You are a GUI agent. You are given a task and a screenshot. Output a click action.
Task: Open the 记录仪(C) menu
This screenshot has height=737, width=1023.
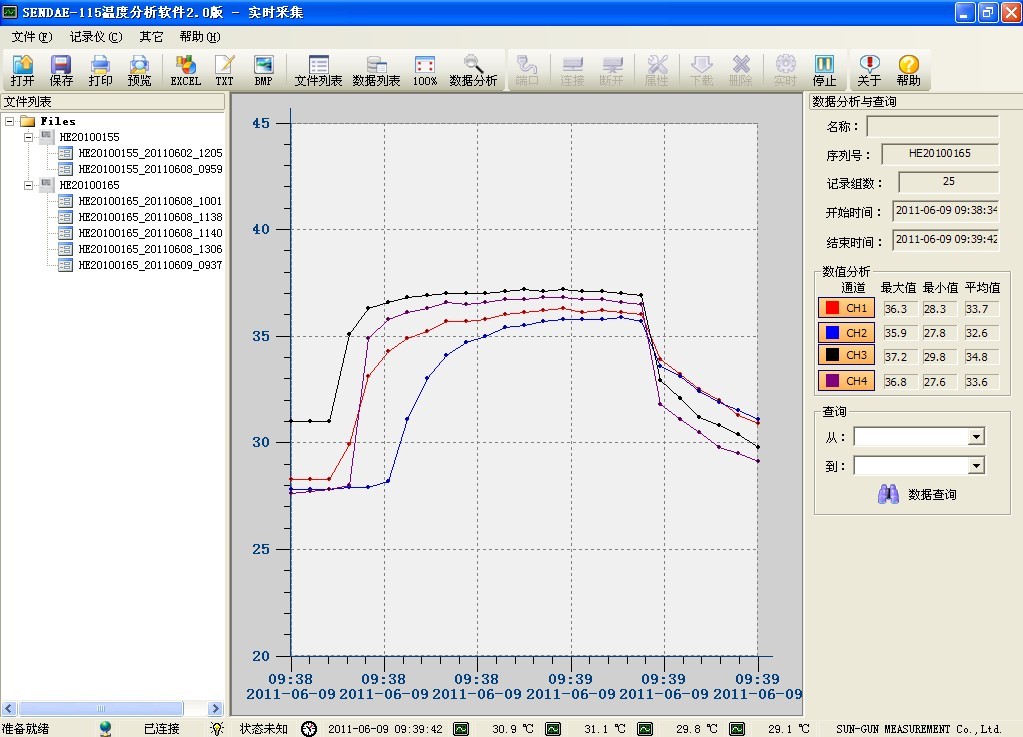95,37
